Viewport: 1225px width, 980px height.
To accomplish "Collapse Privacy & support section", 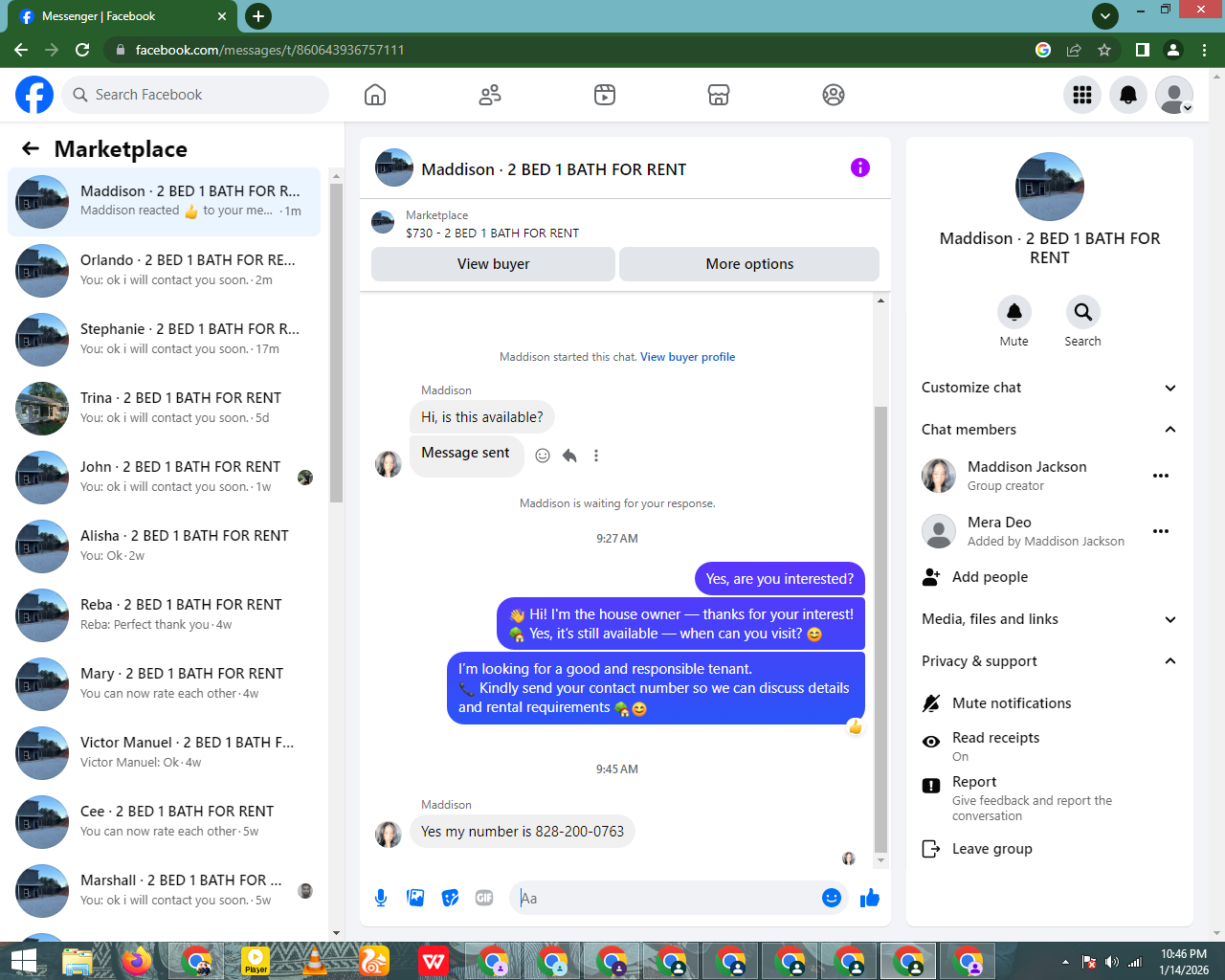I will click(x=1049, y=661).
